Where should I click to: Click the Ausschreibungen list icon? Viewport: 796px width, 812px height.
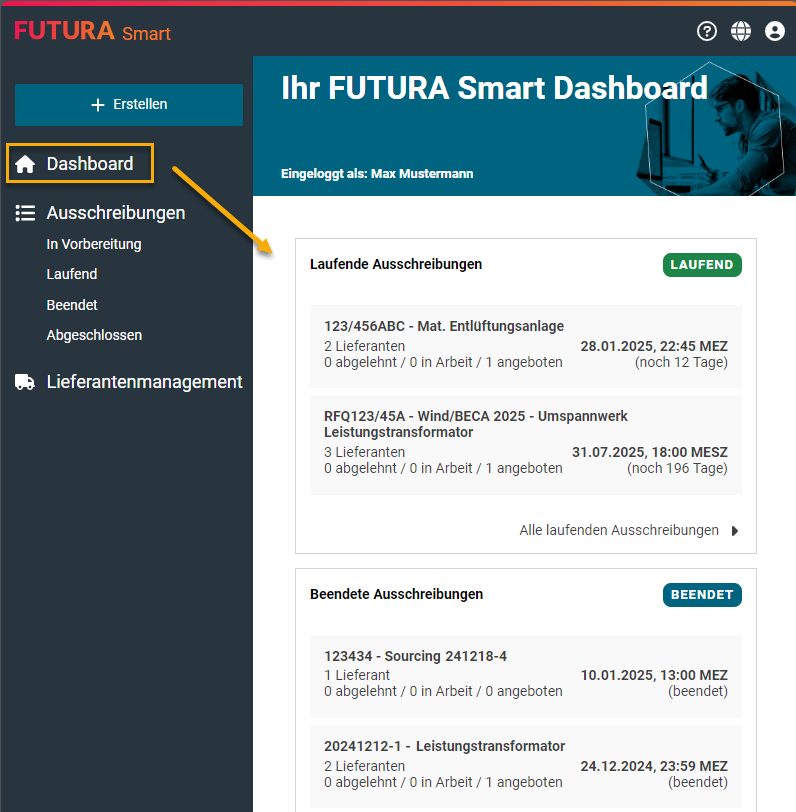25,213
